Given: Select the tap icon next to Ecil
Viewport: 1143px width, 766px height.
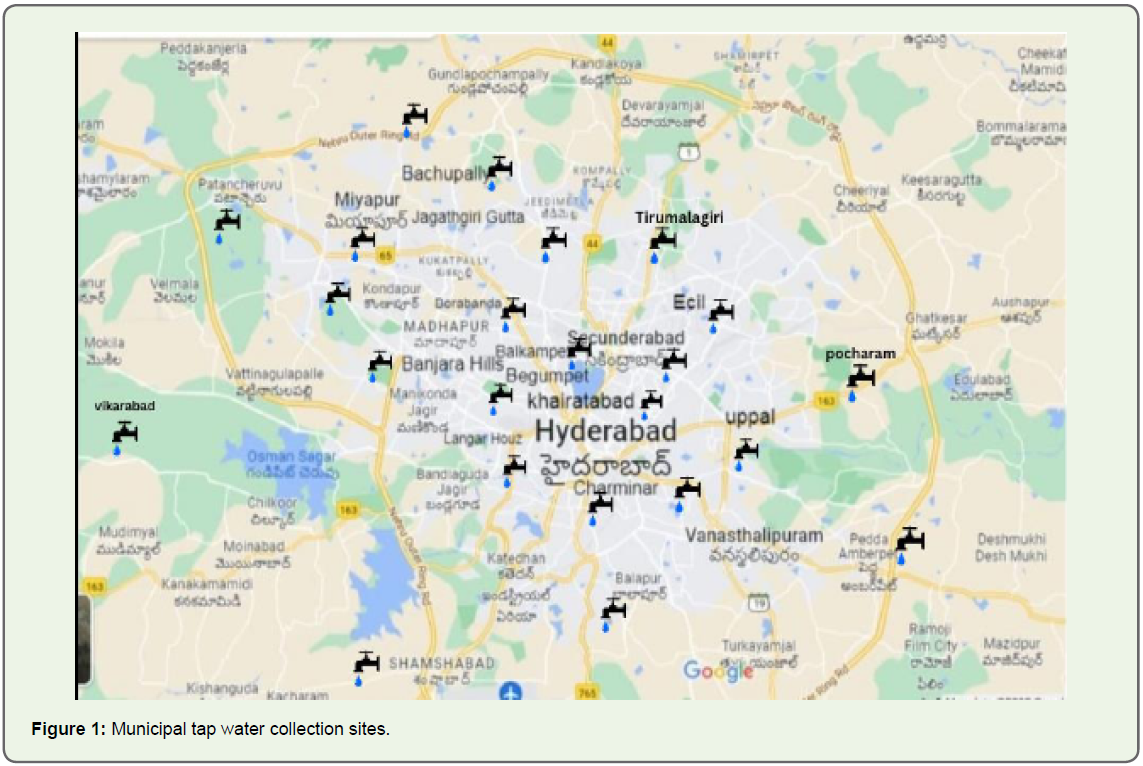Looking at the screenshot, I should click(720, 315).
